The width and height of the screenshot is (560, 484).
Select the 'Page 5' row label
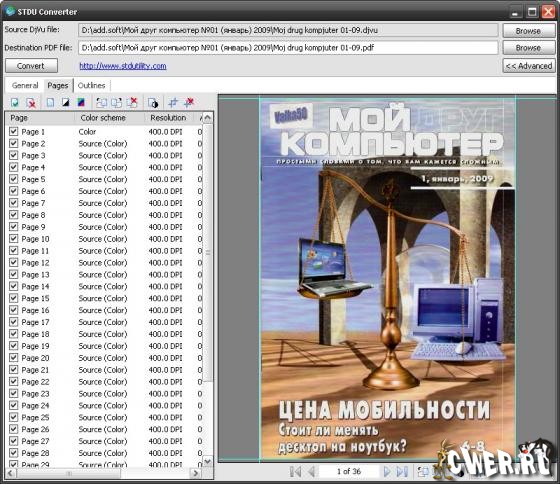(x=33, y=179)
